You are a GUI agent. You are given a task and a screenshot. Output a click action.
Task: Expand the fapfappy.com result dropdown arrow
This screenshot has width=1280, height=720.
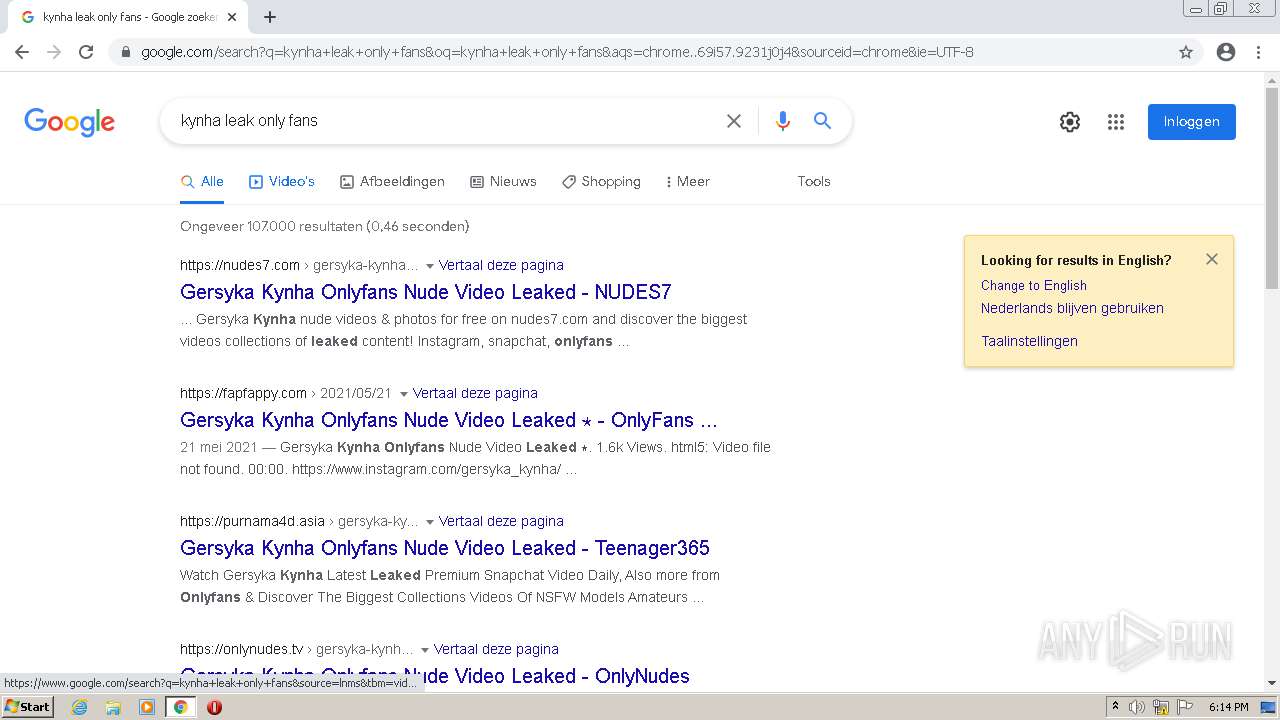(404, 394)
